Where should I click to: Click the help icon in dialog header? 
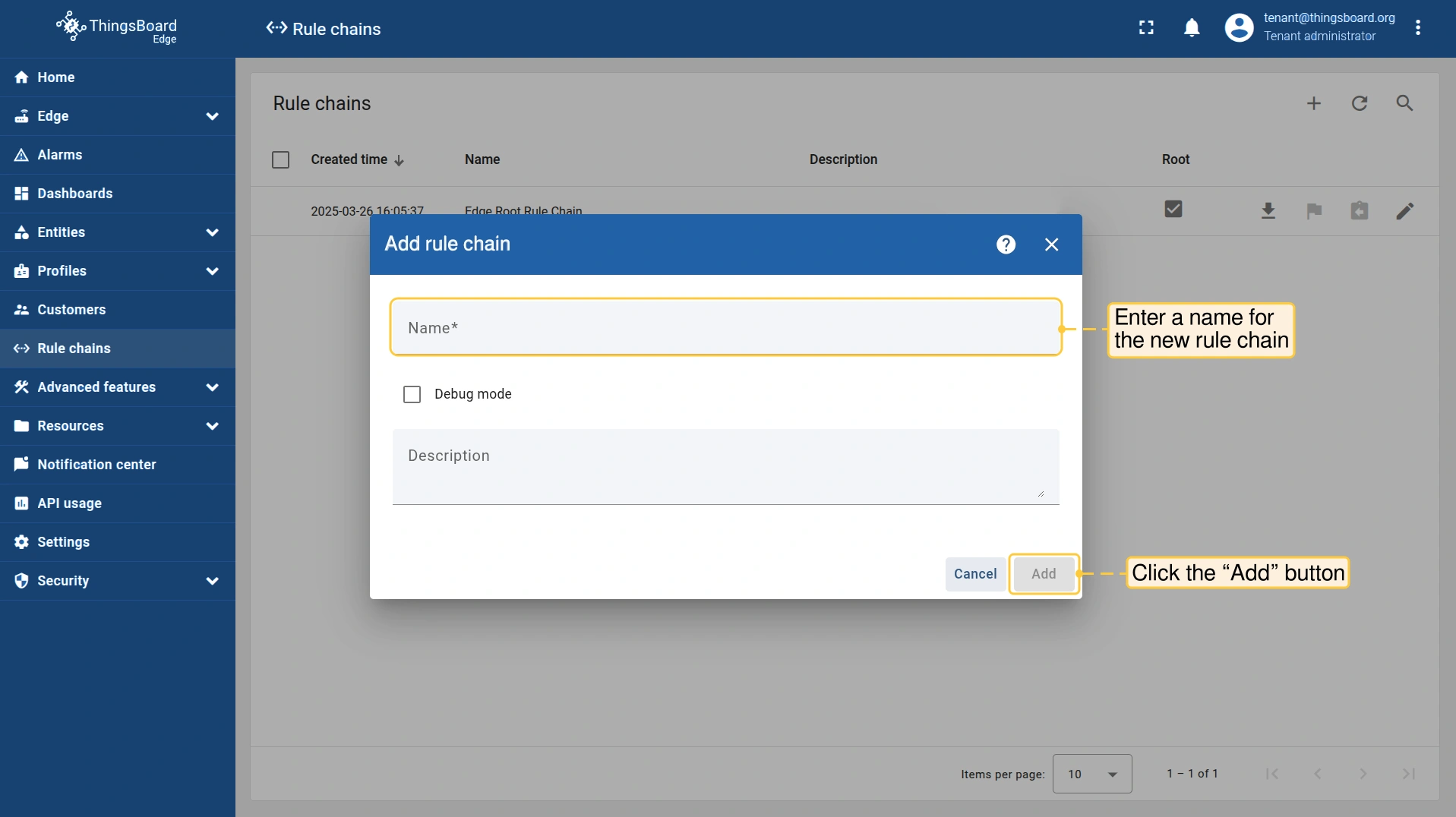tap(1006, 244)
